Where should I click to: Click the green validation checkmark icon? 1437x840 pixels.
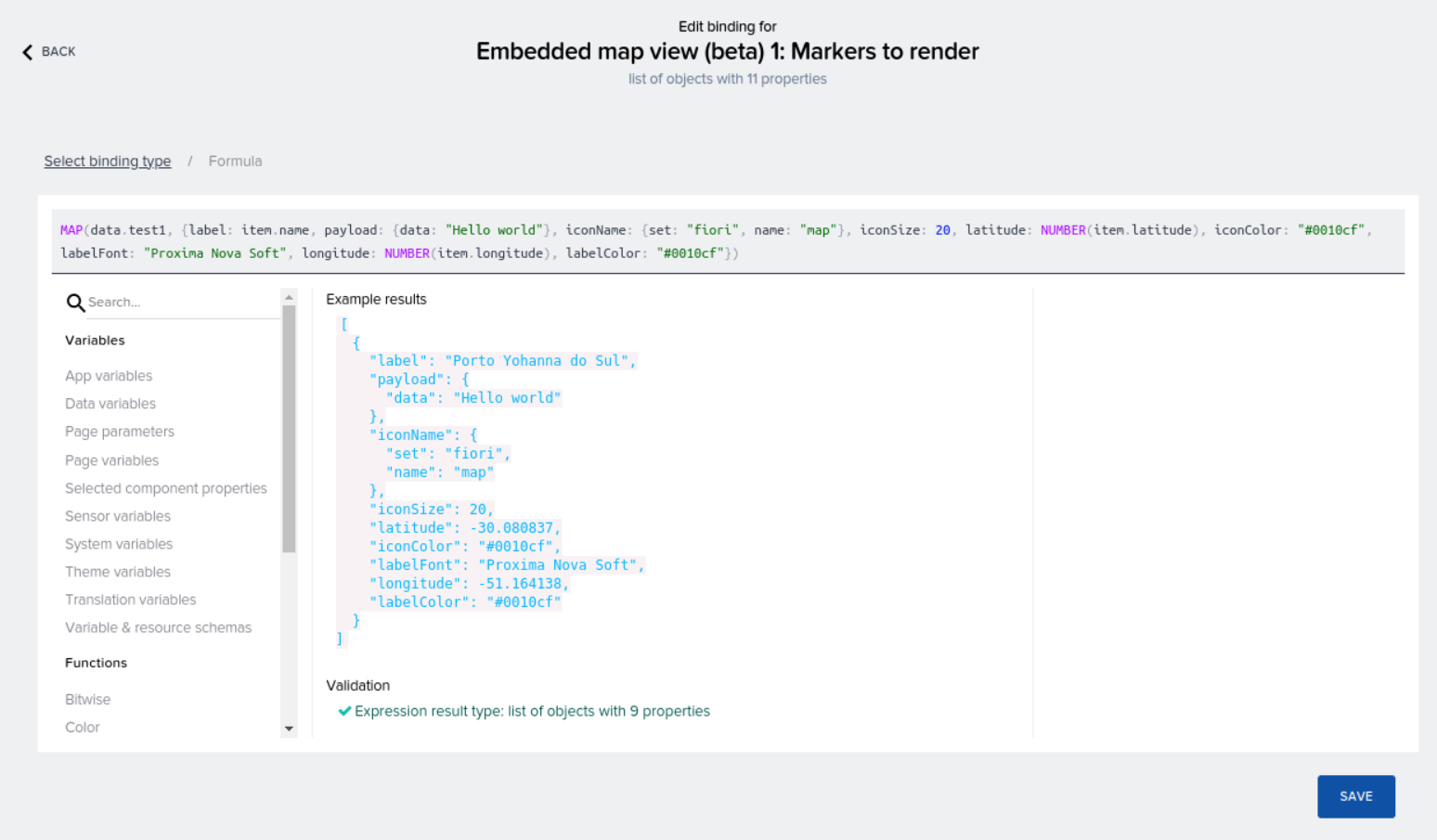(x=344, y=710)
